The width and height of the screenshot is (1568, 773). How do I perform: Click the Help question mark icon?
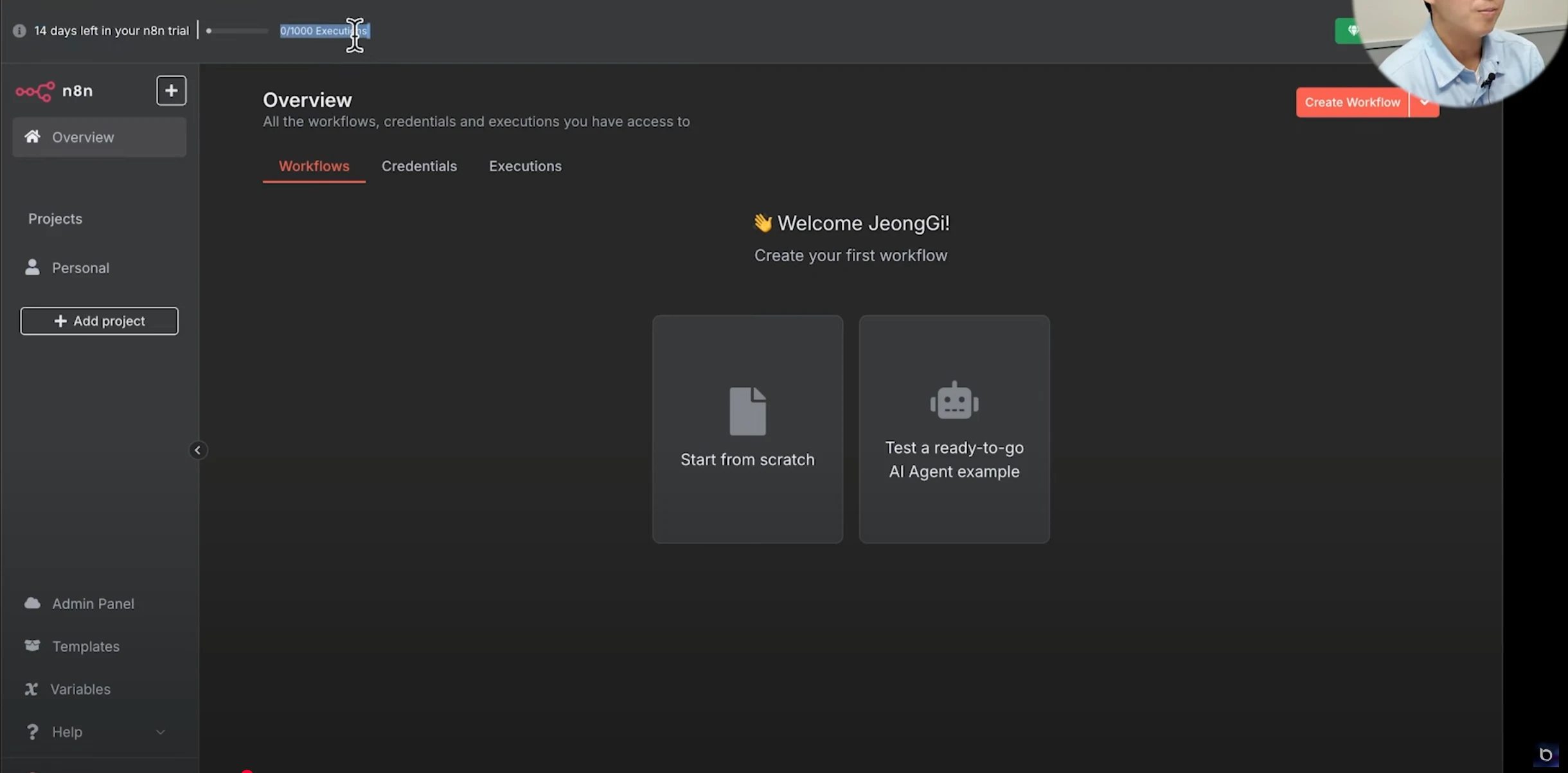tap(32, 731)
